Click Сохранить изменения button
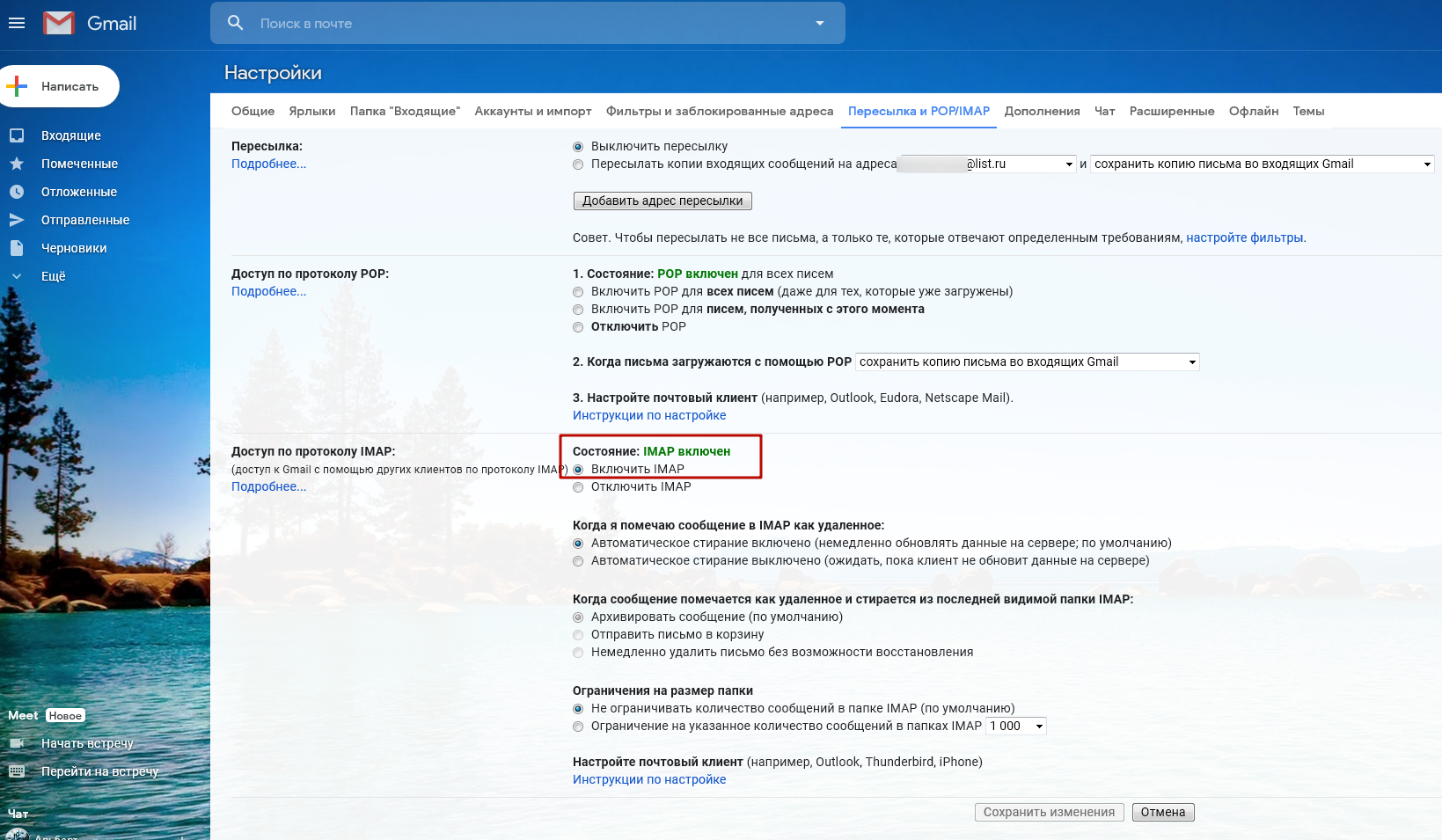The width and height of the screenshot is (1442, 840). 1049,812
